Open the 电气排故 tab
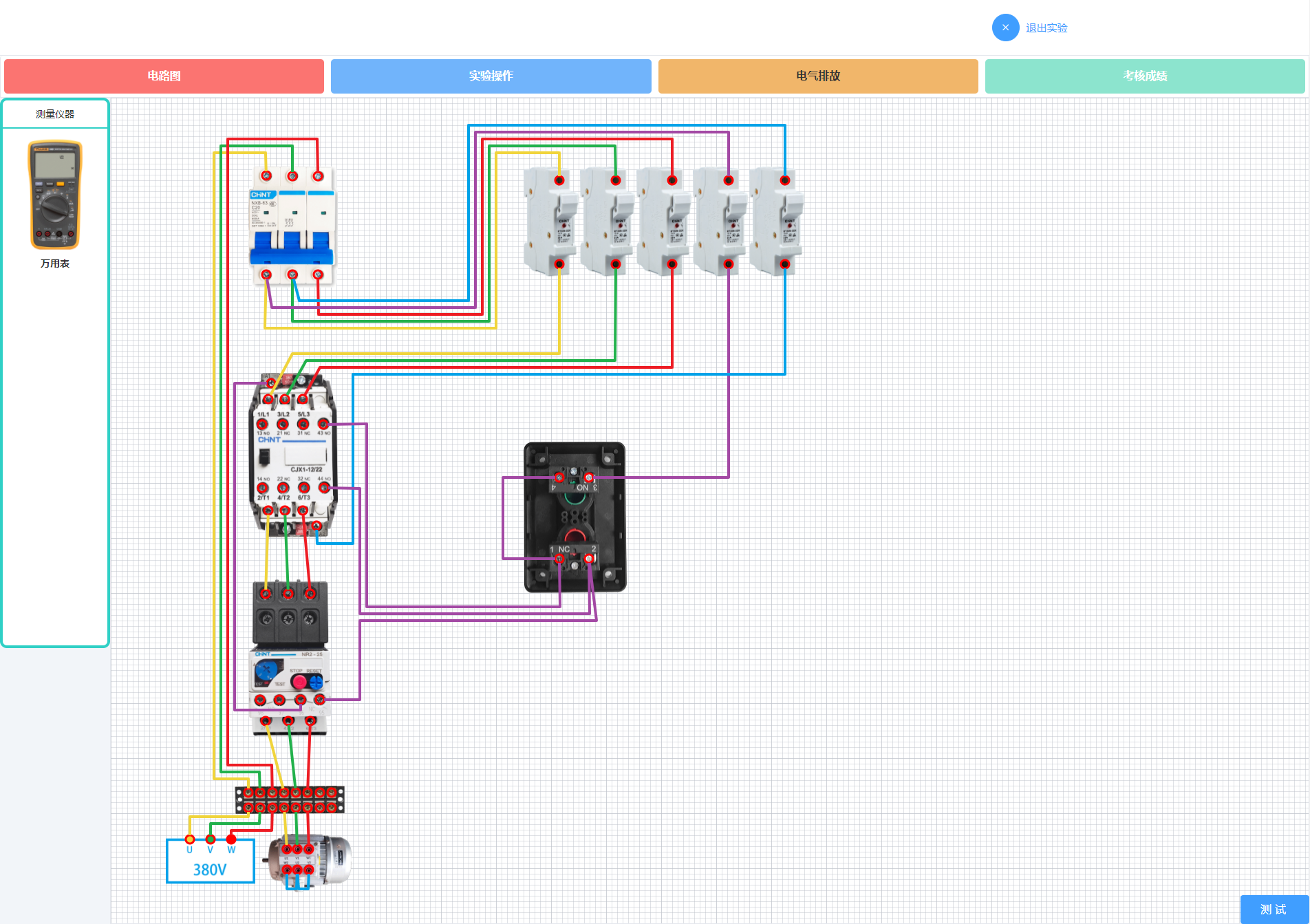Image resolution: width=1310 pixels, height=924 pixels. (818, 76)
